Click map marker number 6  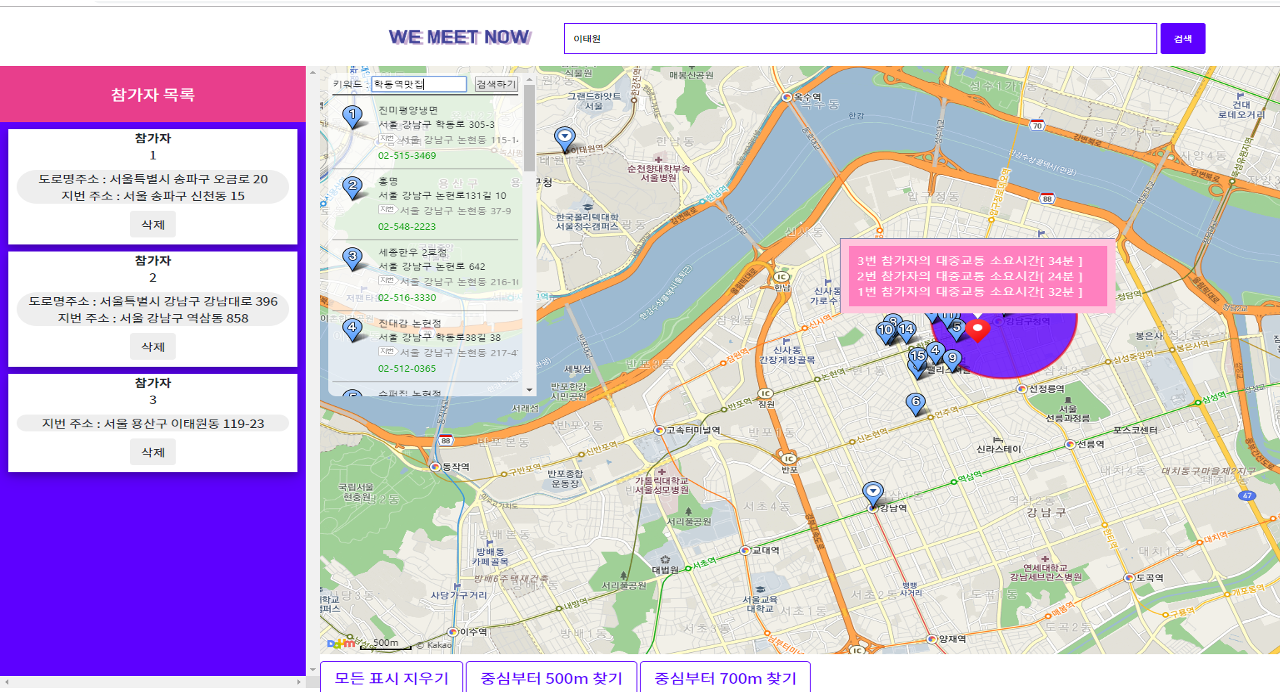tap(915, 404)
